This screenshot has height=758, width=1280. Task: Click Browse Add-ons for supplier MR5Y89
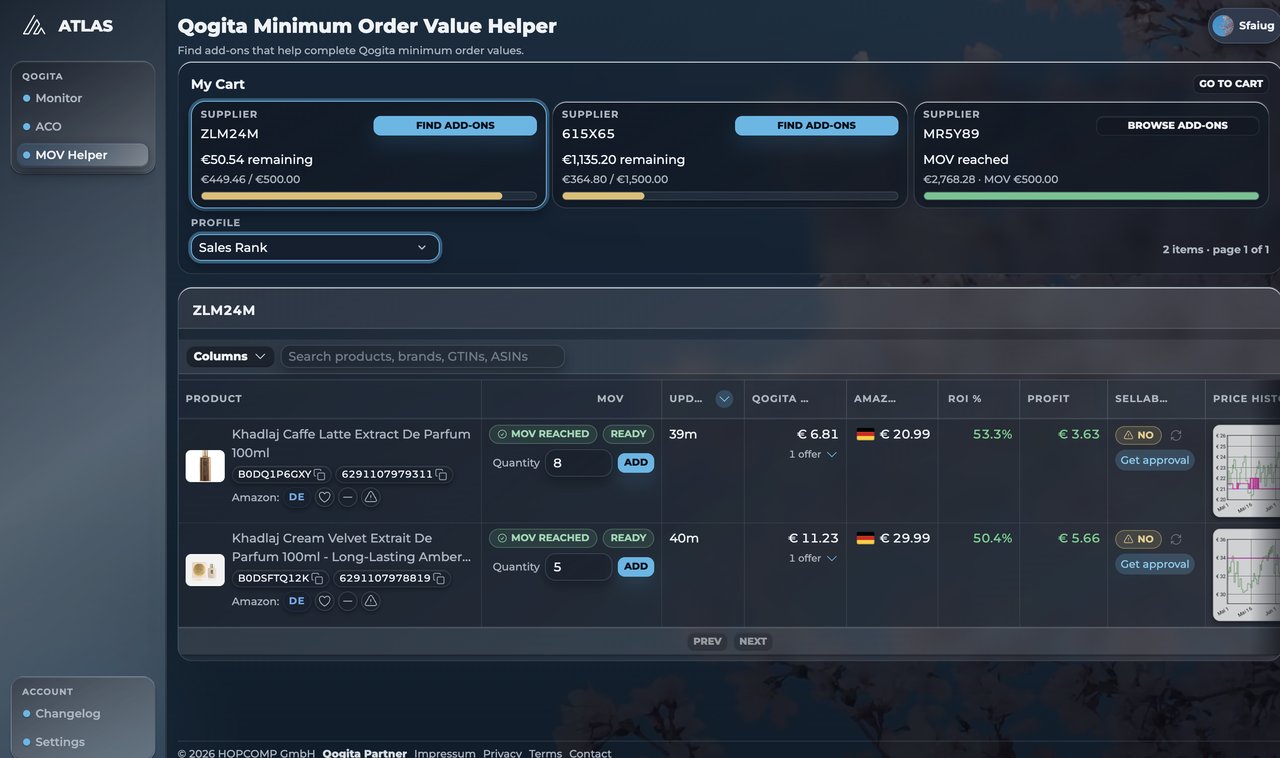click(1177, 125)
